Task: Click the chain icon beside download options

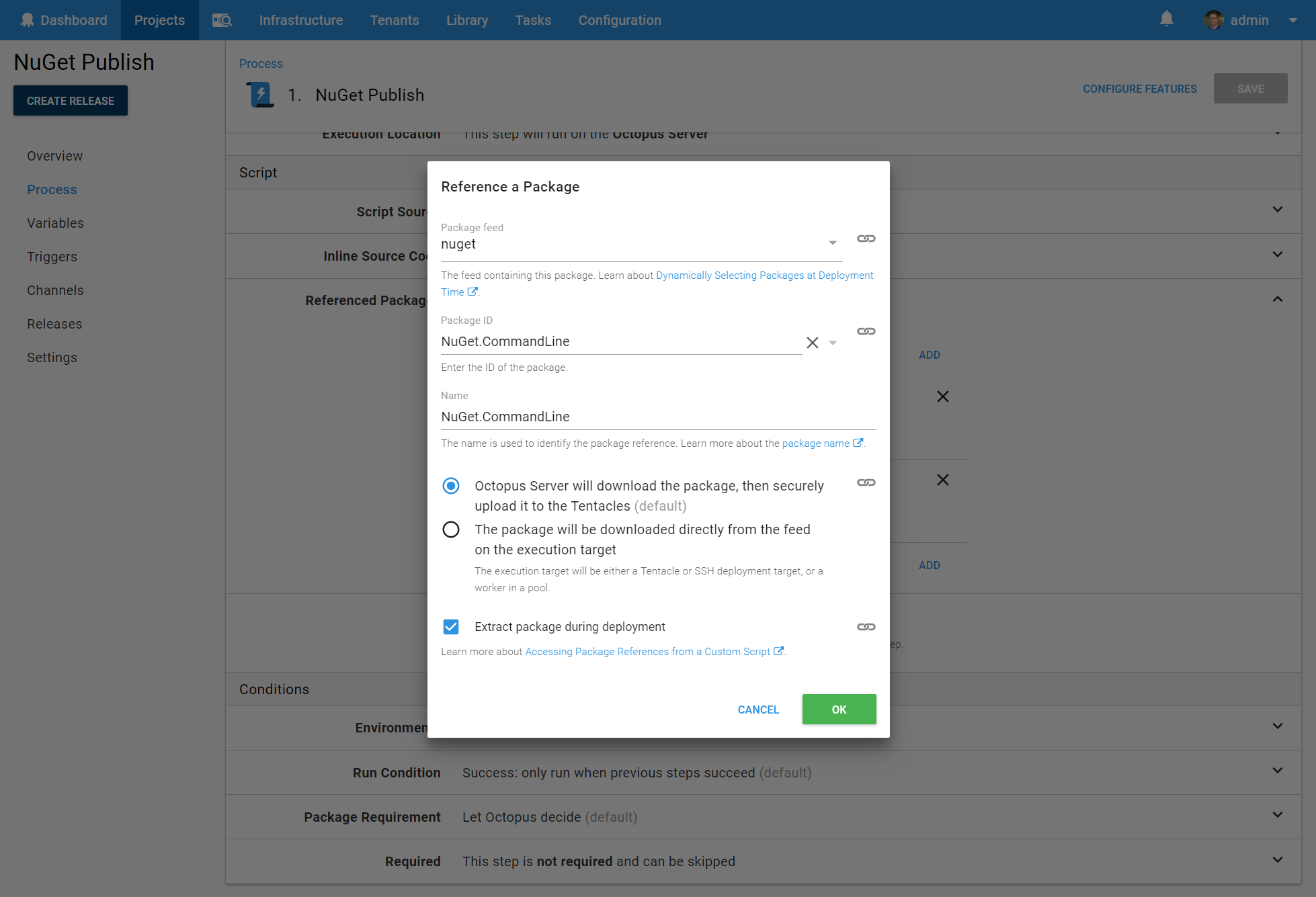Action: [x=866, y=482]
